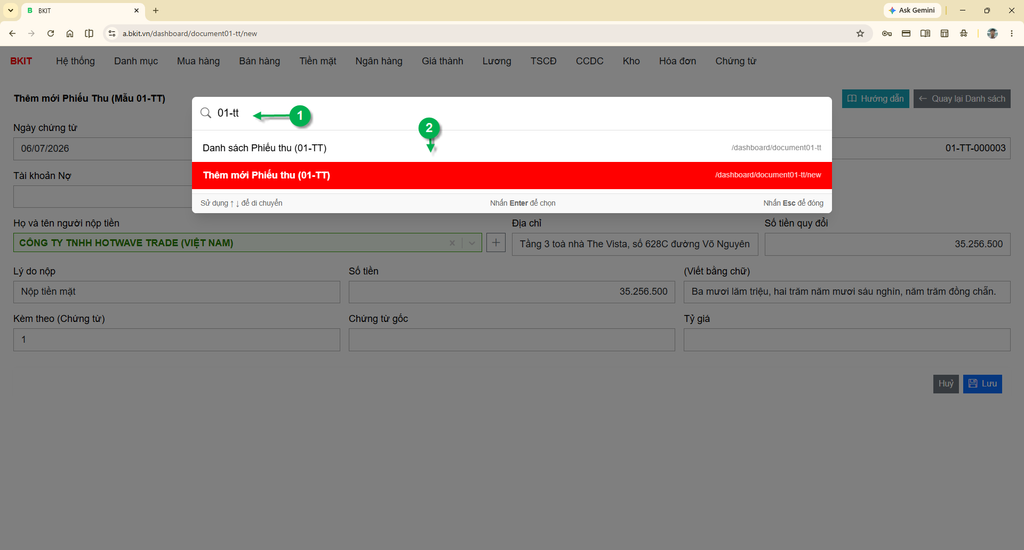Open the browser profile avatar

[992, 33]
